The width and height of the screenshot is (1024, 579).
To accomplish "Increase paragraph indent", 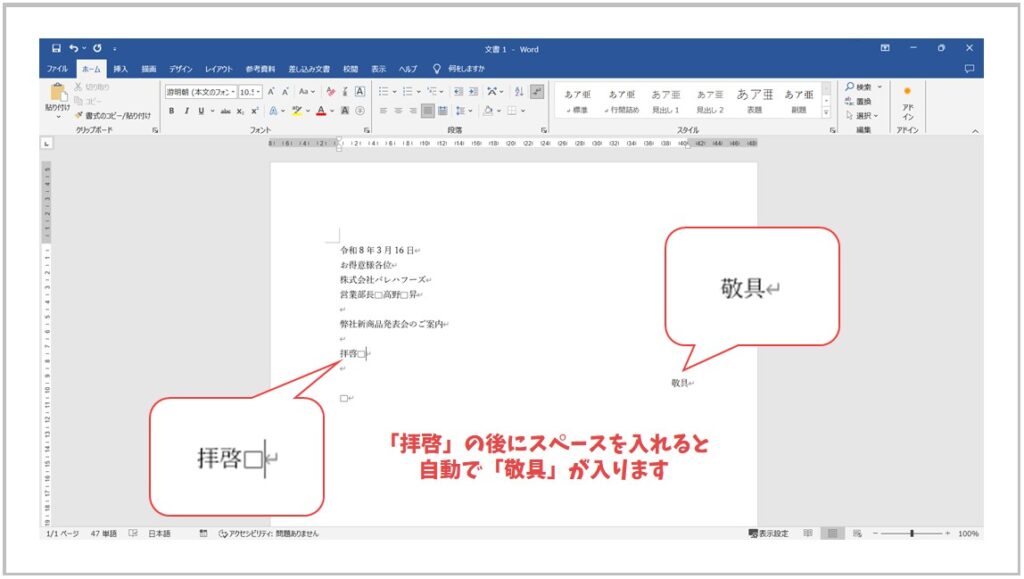I will [x=473, y=92].
